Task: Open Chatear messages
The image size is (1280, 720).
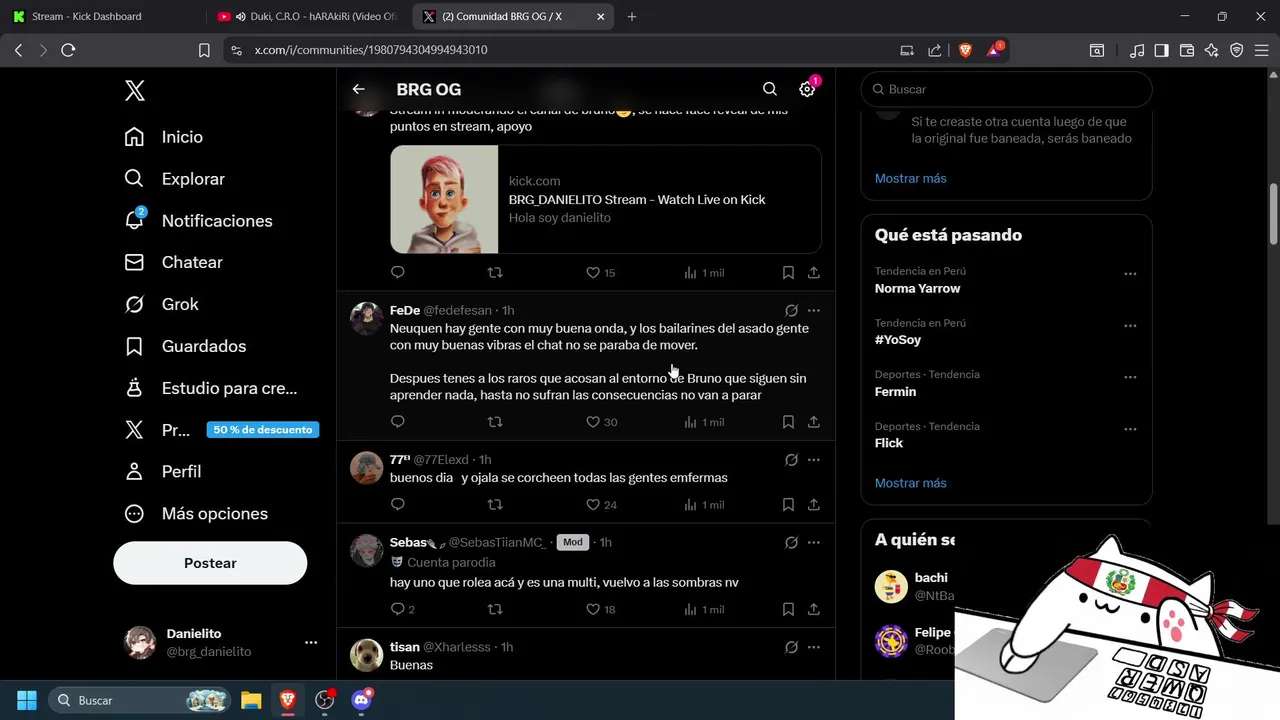Action: (173, 262)
